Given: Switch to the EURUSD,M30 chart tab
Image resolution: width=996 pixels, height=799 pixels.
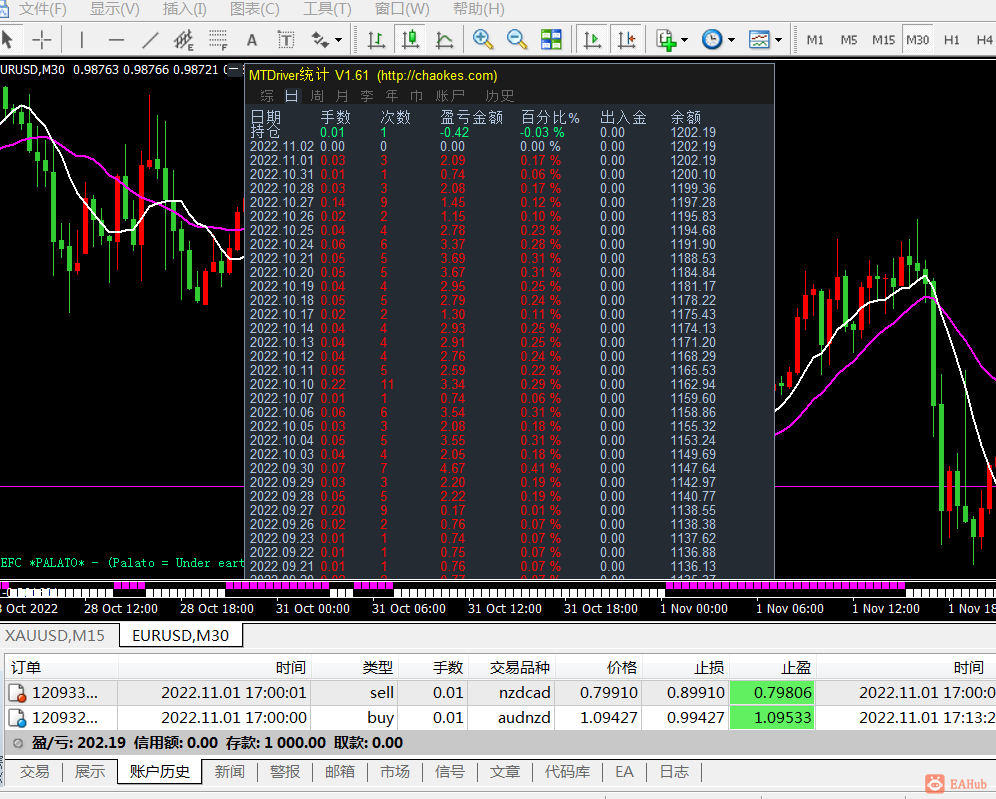Looking at the screenshot, I should coord(180,635).
